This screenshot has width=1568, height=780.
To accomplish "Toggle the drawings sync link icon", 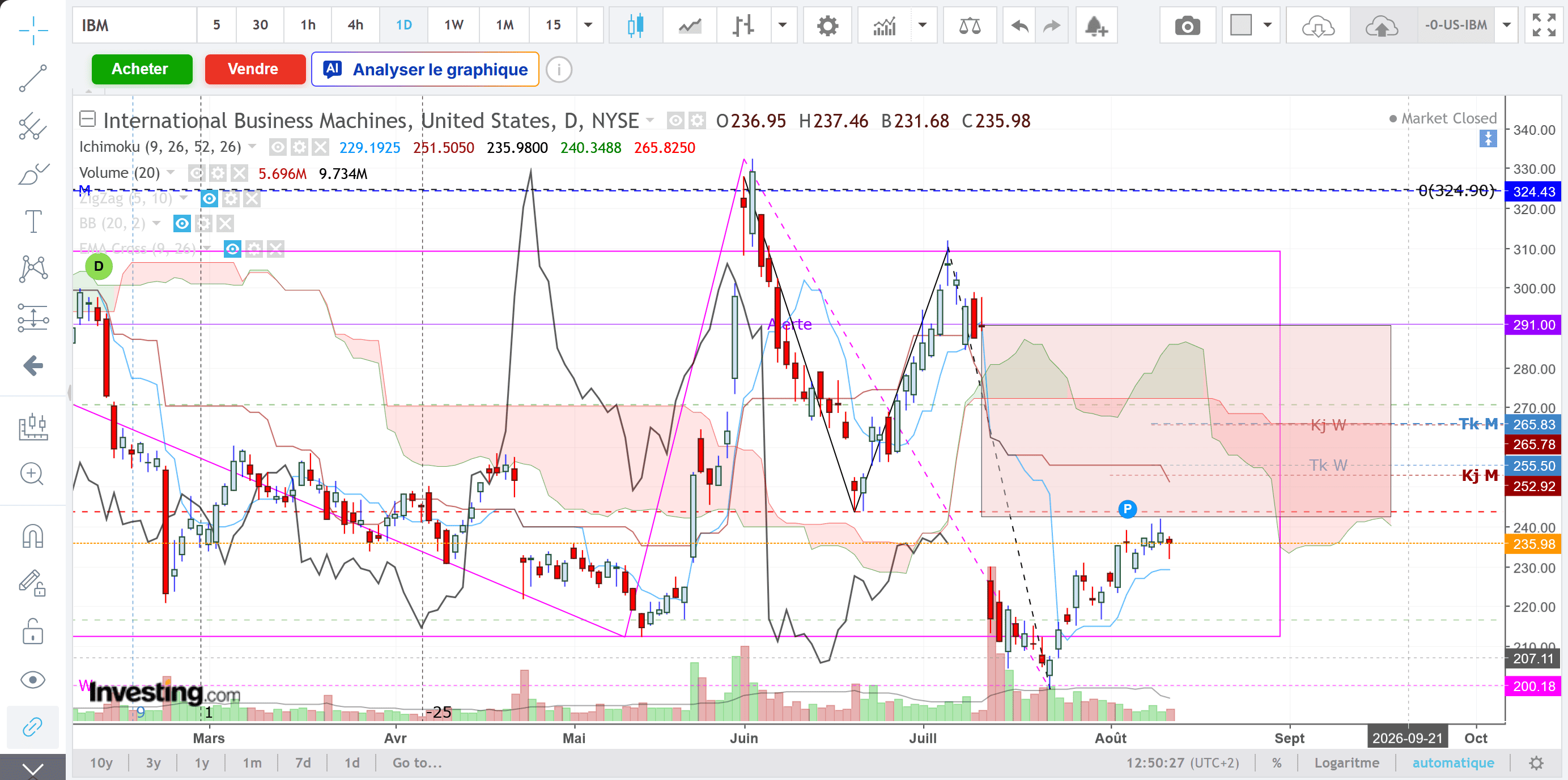I will click(33, 727).
